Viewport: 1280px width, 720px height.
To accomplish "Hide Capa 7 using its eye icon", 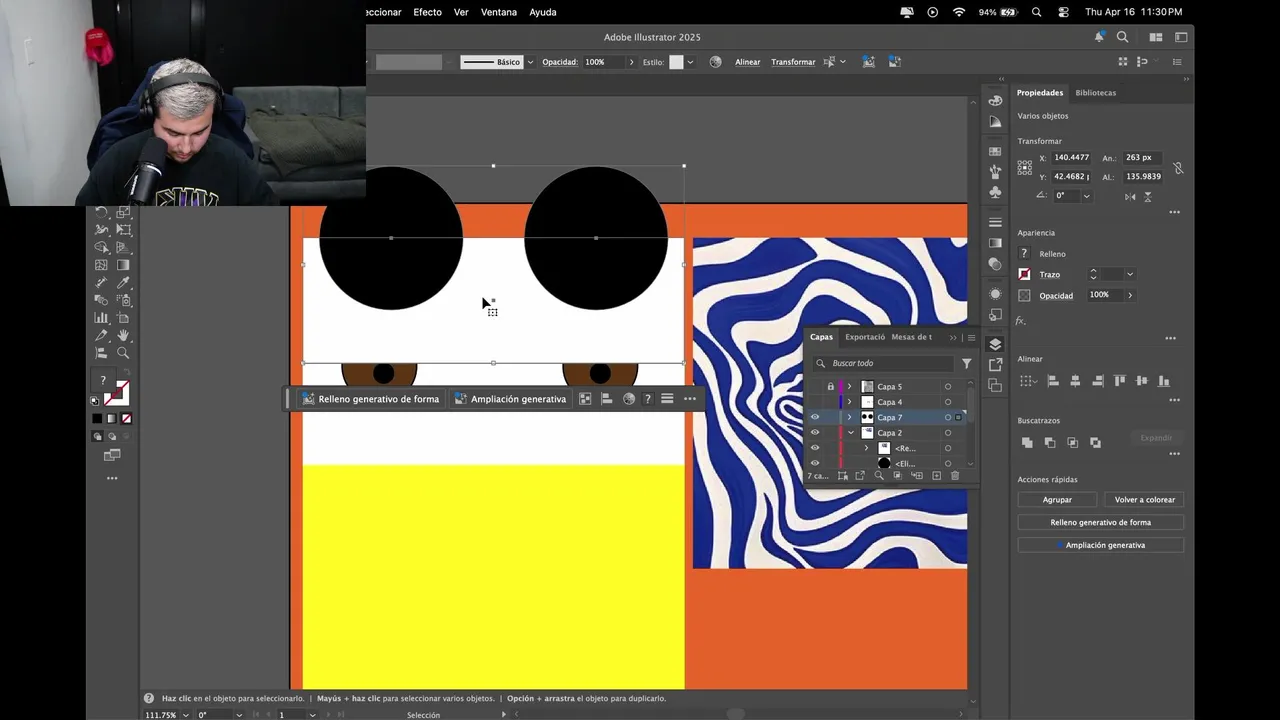I will [x=815, y=418].
